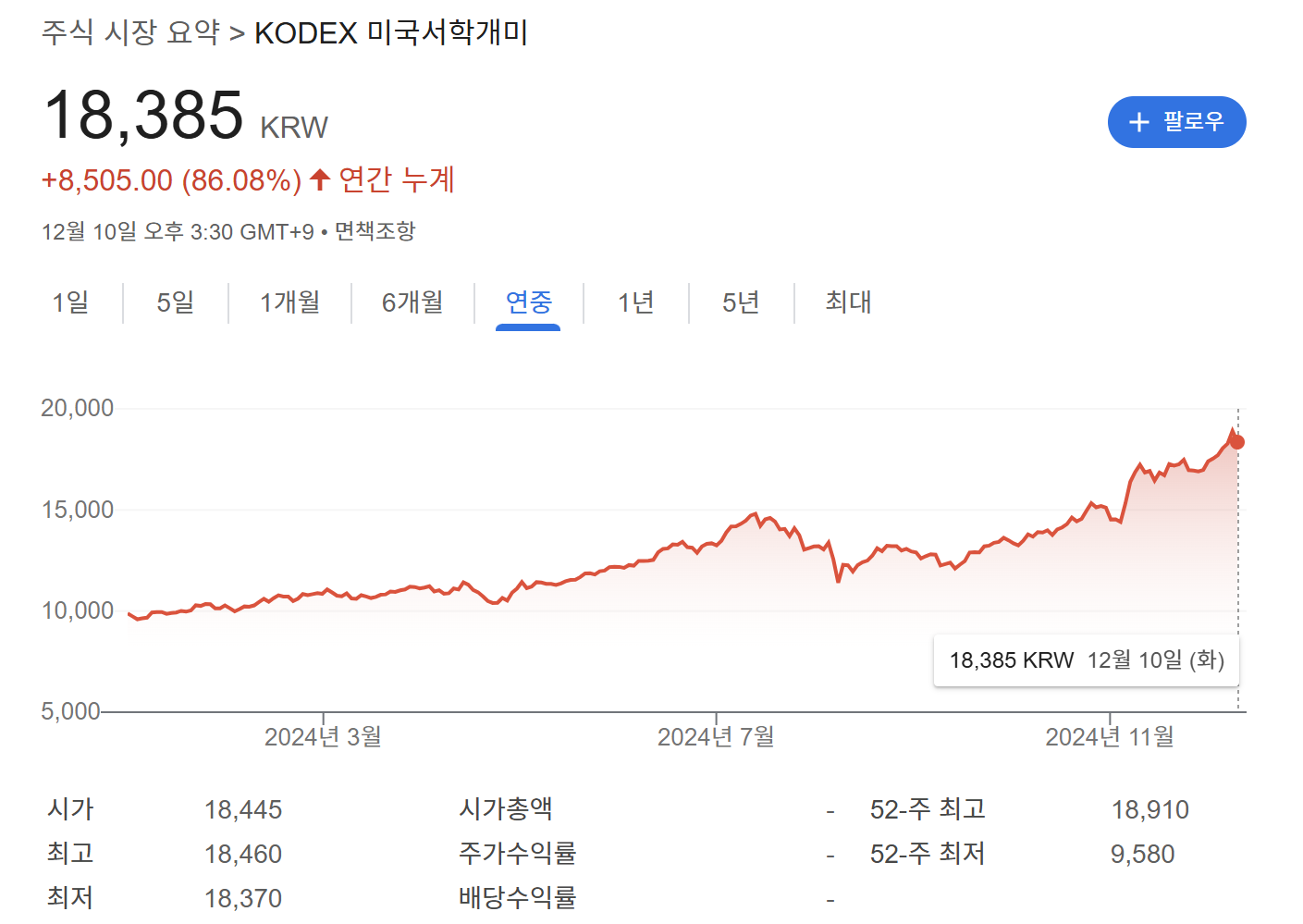Switch to the 5일 range tab
Screen dimensions: 1303x924
(x=175, y=302)
